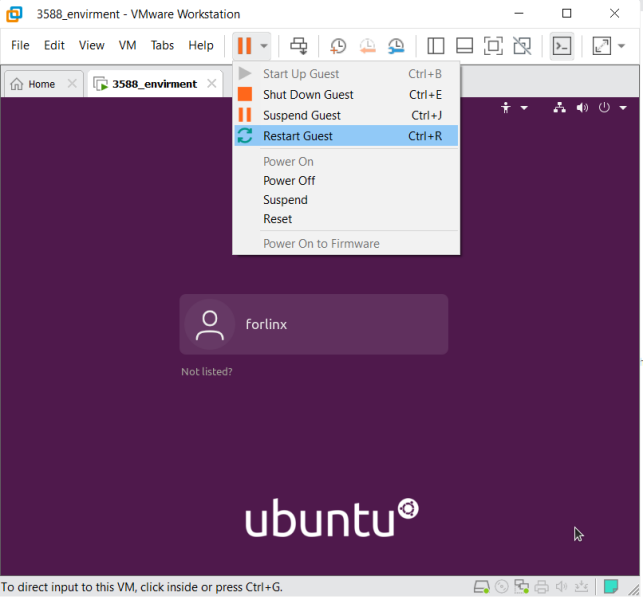This screenshot has height=601, width=643.
Task: Maximize the VMware Workstation window
Action: pos(566,14)
